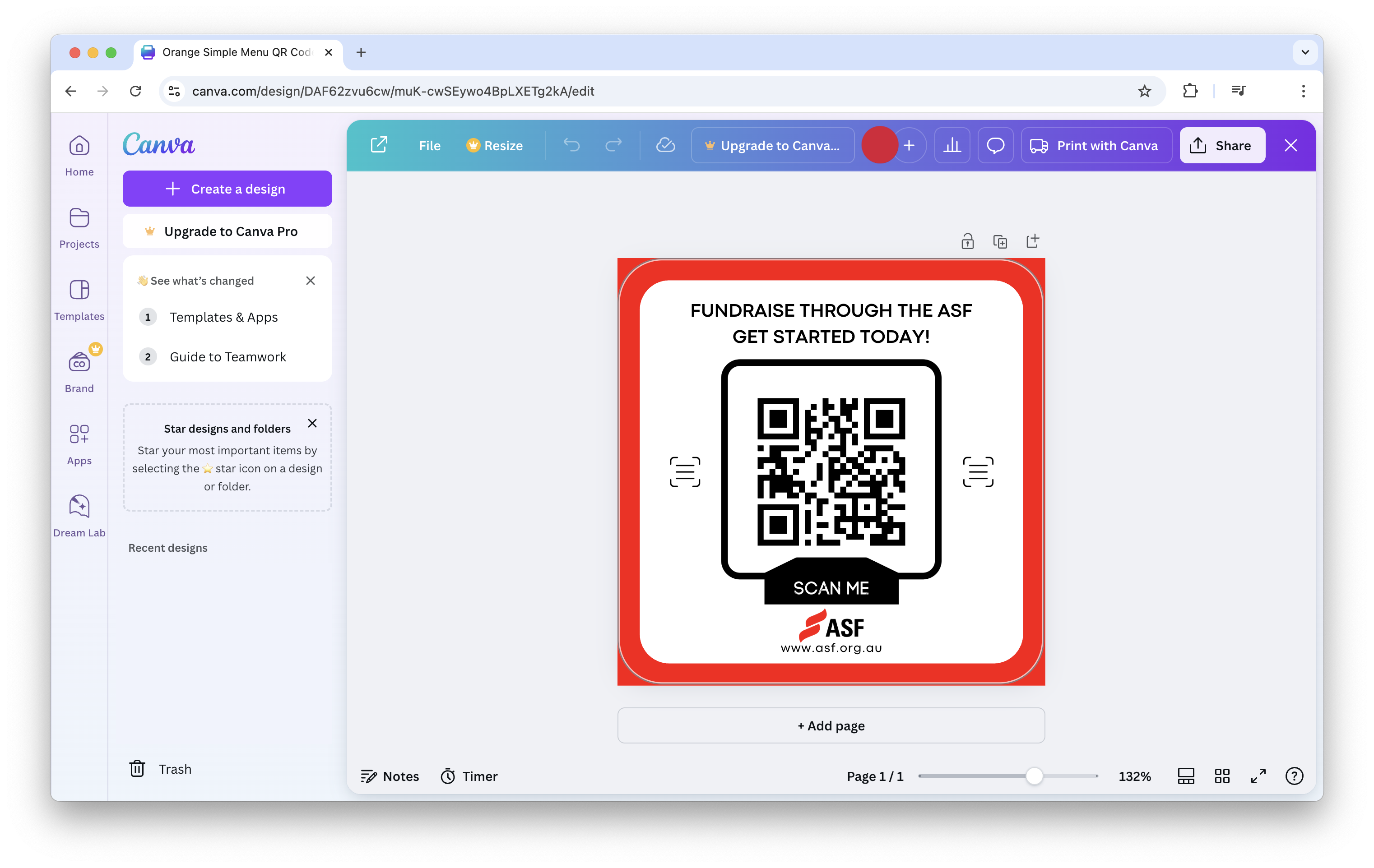Expand the tab search dropdown arrow
This screenshot has width=1374, height=868.
click(1304, 52)
